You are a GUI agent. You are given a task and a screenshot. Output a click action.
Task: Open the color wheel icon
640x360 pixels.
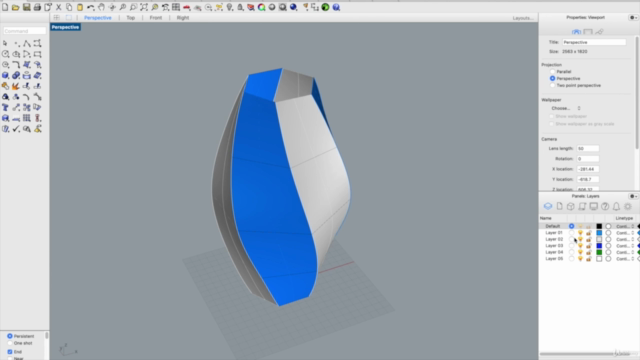(x=262, y=7)
